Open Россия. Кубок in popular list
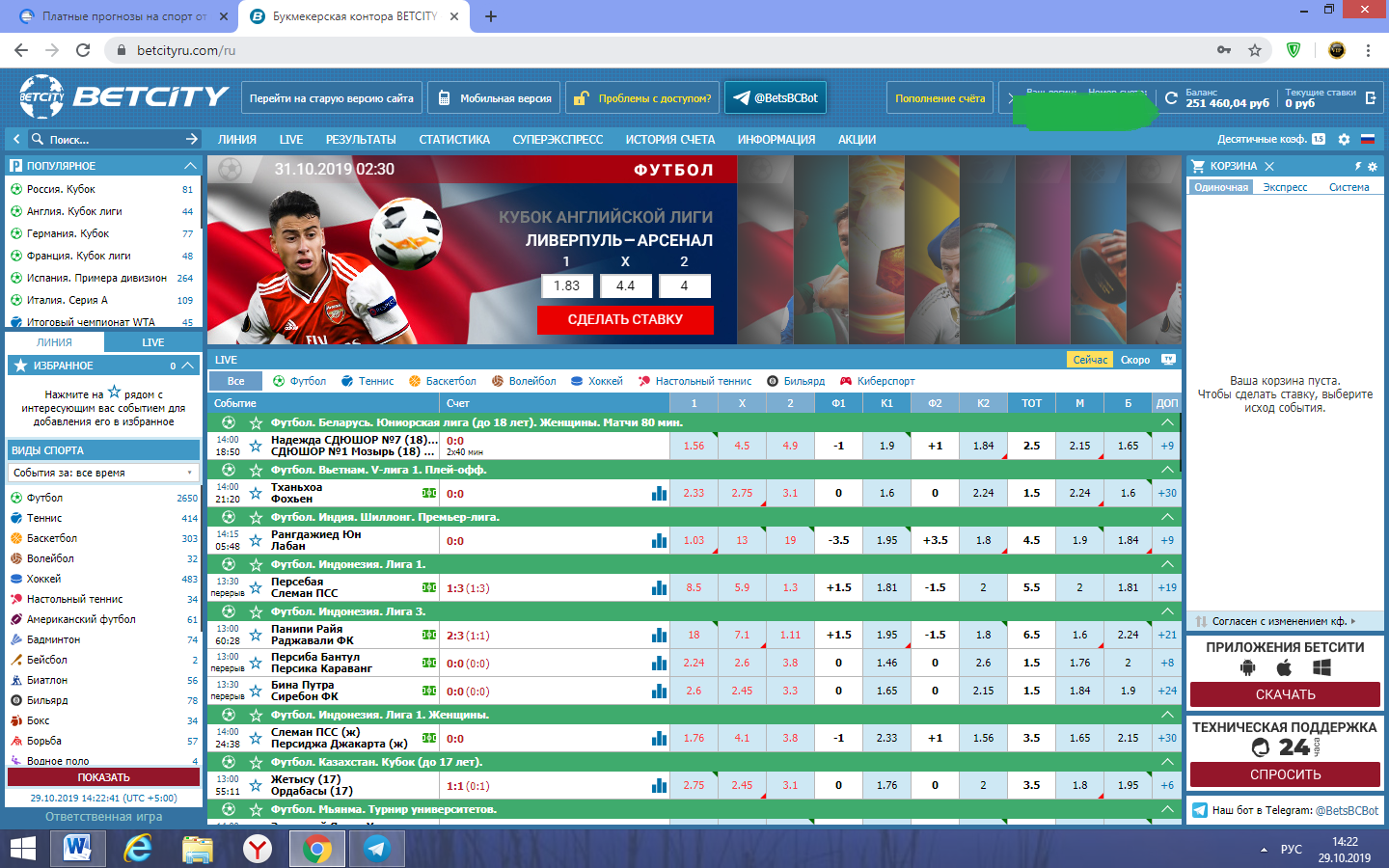This screenshot has width=1389, height=868. pos(61,189)
